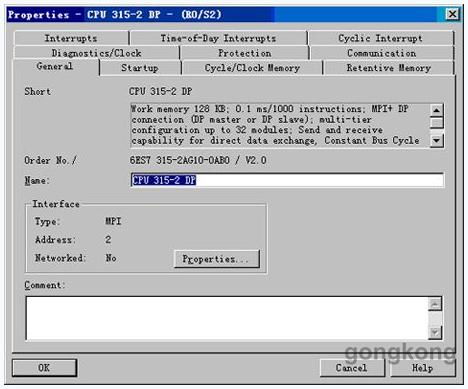Click the description scrollbar thumb
The width and height of the screenshot is (468, 389).
(x=436, y=122)
